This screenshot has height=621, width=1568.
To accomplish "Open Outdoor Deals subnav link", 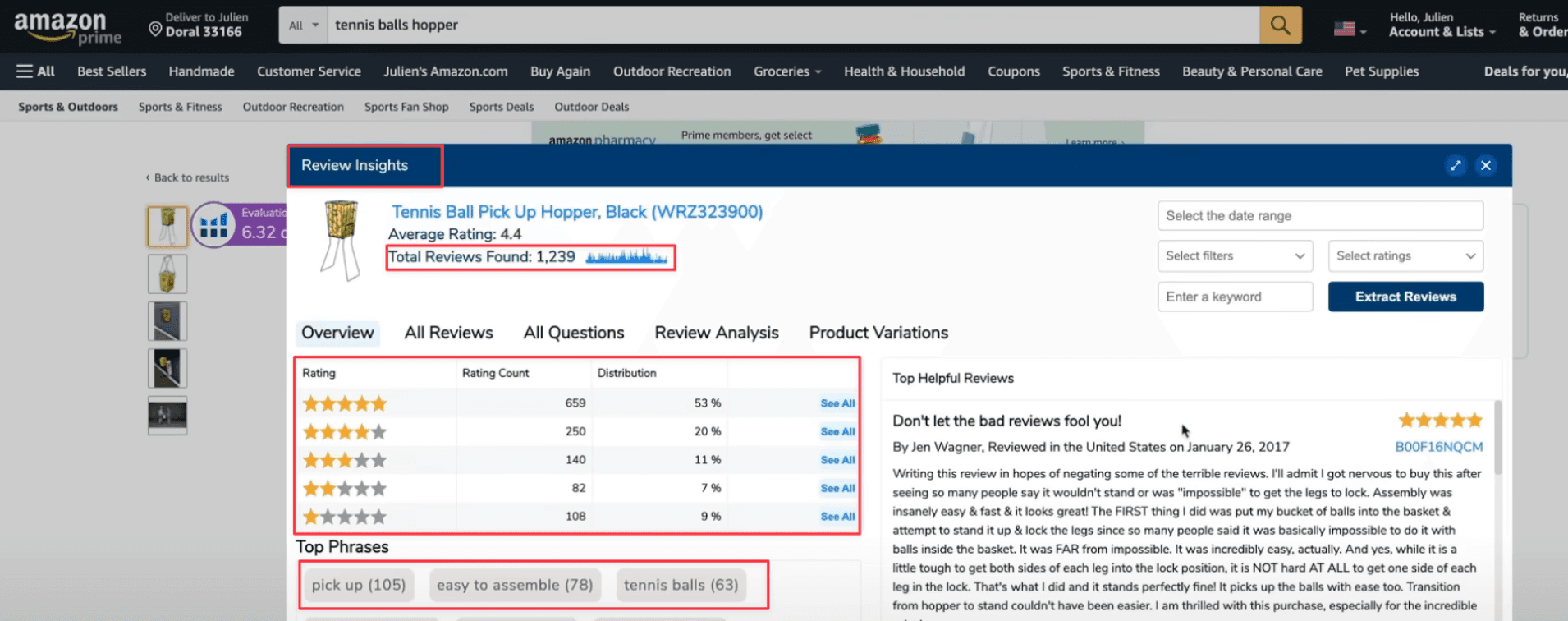I will [592, 107].
